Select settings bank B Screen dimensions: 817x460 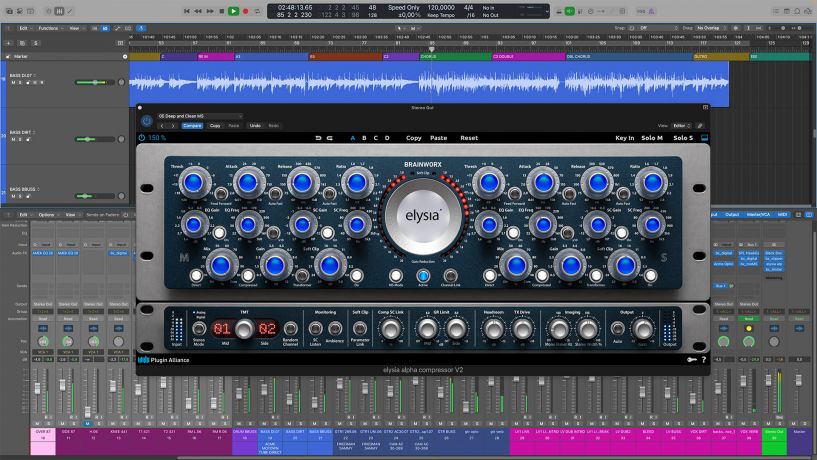[364, 138]
